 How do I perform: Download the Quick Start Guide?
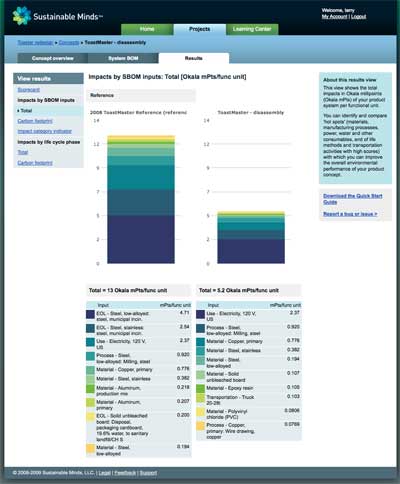click(353, 199)
